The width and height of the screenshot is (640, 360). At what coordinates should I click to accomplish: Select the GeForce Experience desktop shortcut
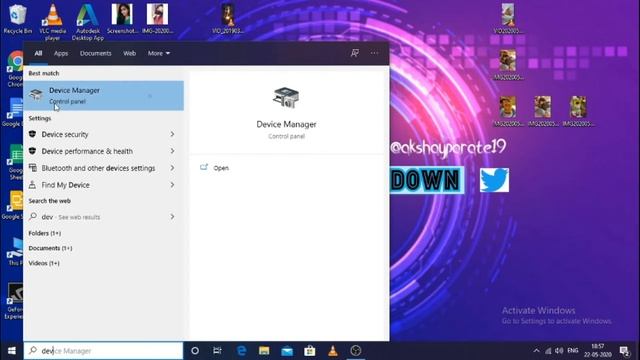click(x=14, y=301)
